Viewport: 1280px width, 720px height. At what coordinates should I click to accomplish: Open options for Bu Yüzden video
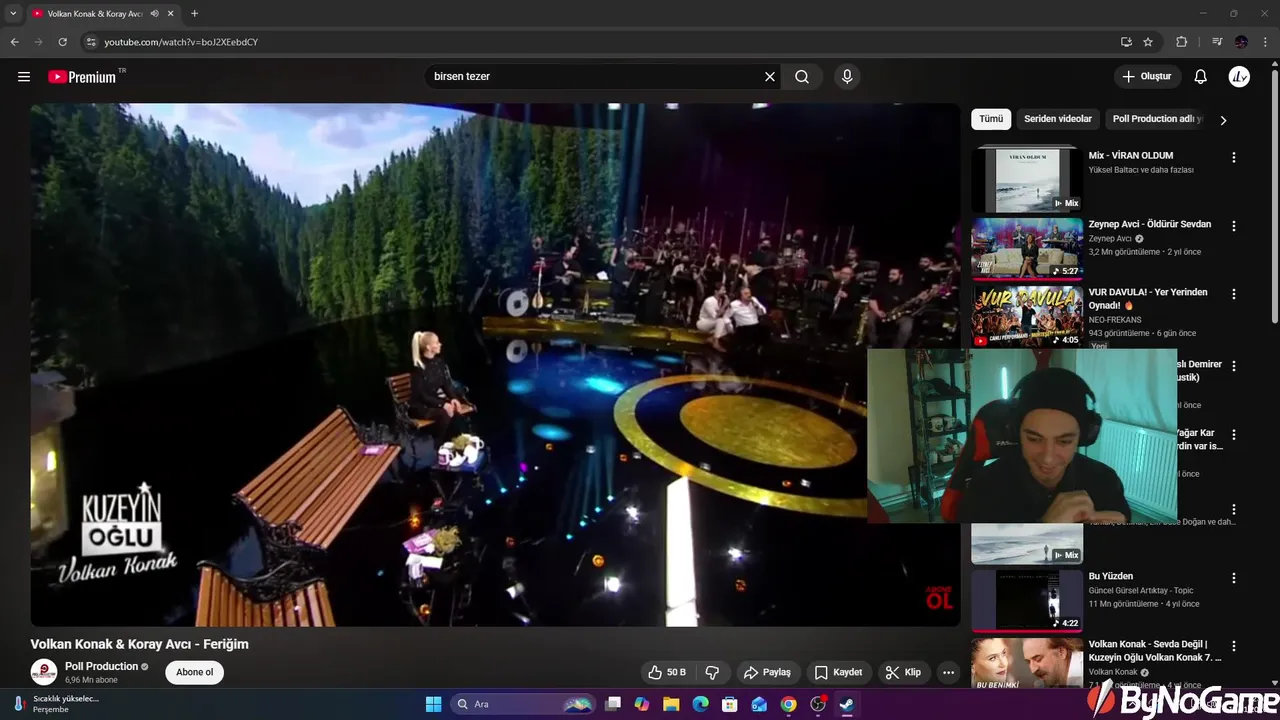tap(1233, 578)
